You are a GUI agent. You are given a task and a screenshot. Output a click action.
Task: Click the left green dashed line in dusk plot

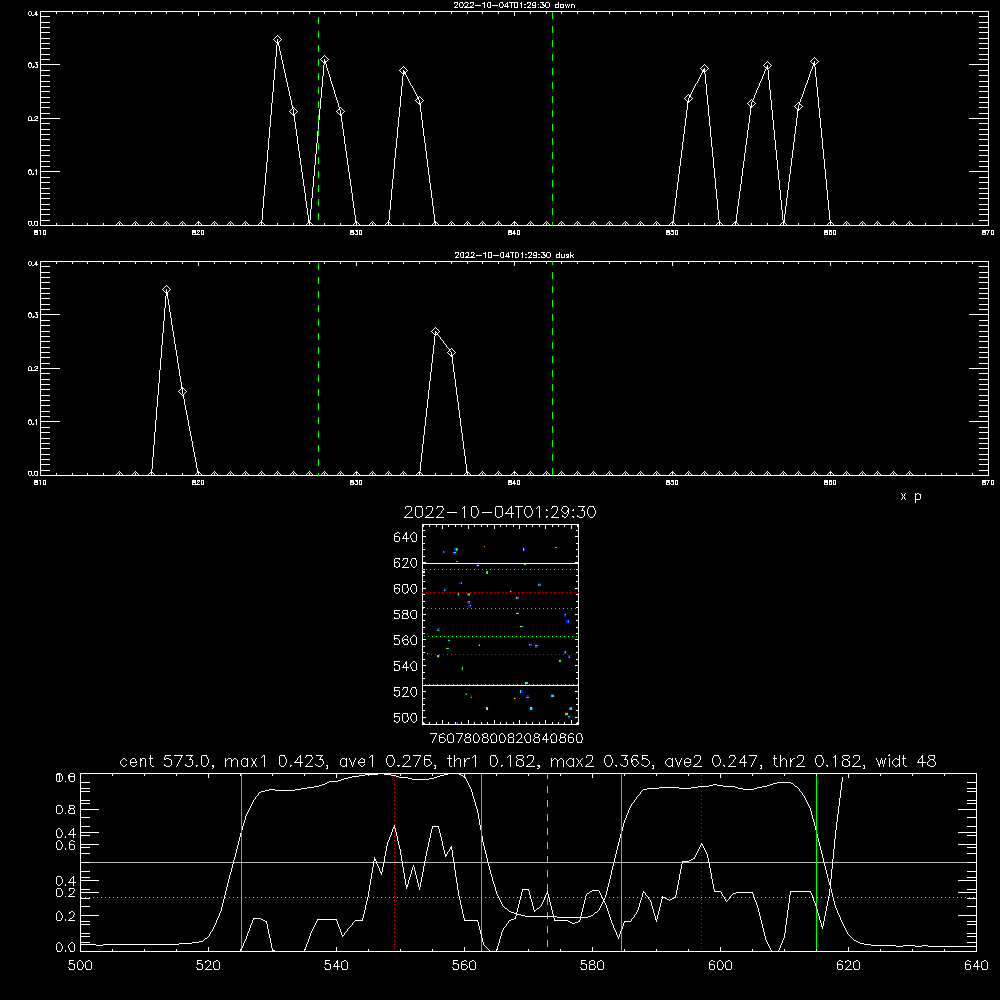coord(318,368)
